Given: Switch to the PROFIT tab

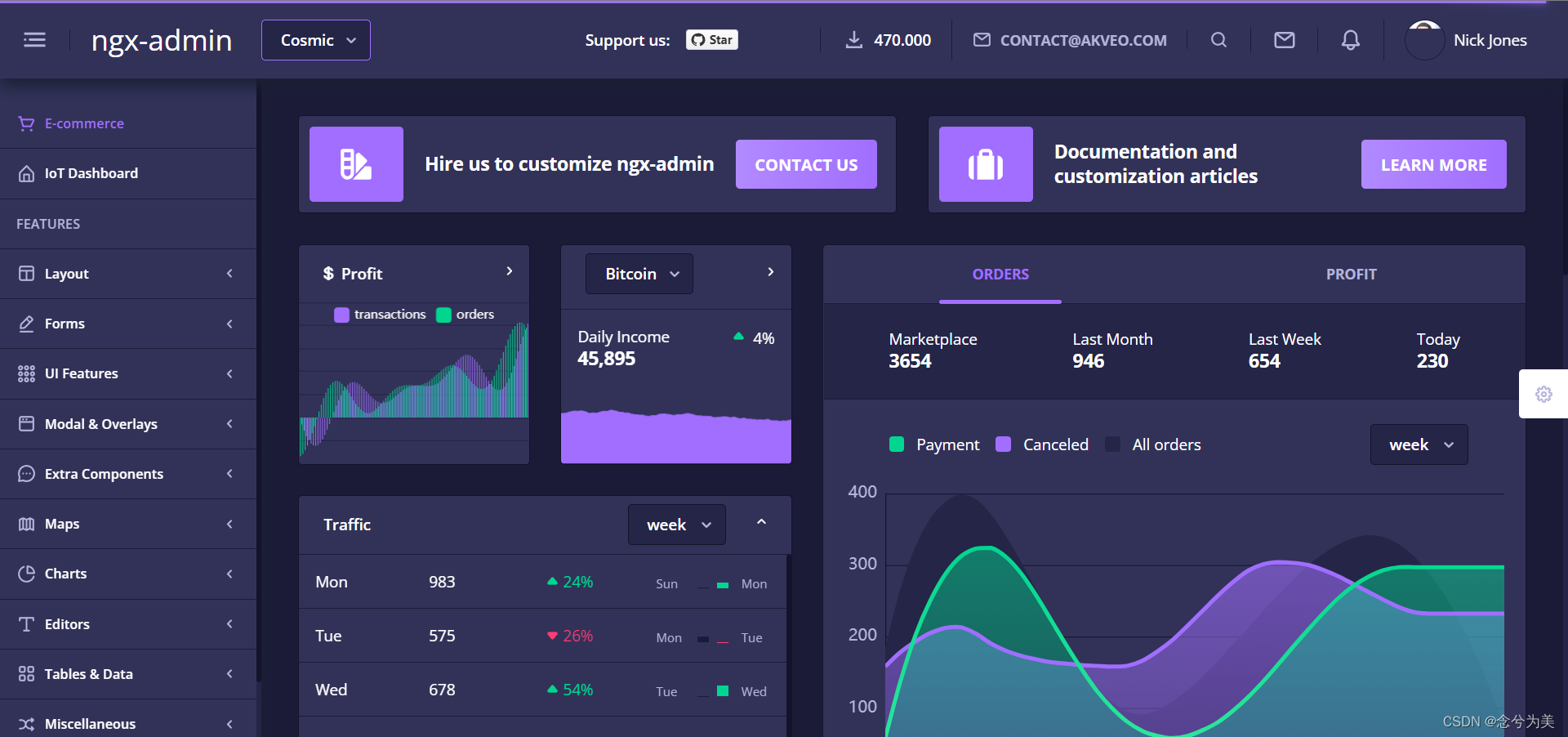Looking at the screenshot, I should pos(1351,275).
